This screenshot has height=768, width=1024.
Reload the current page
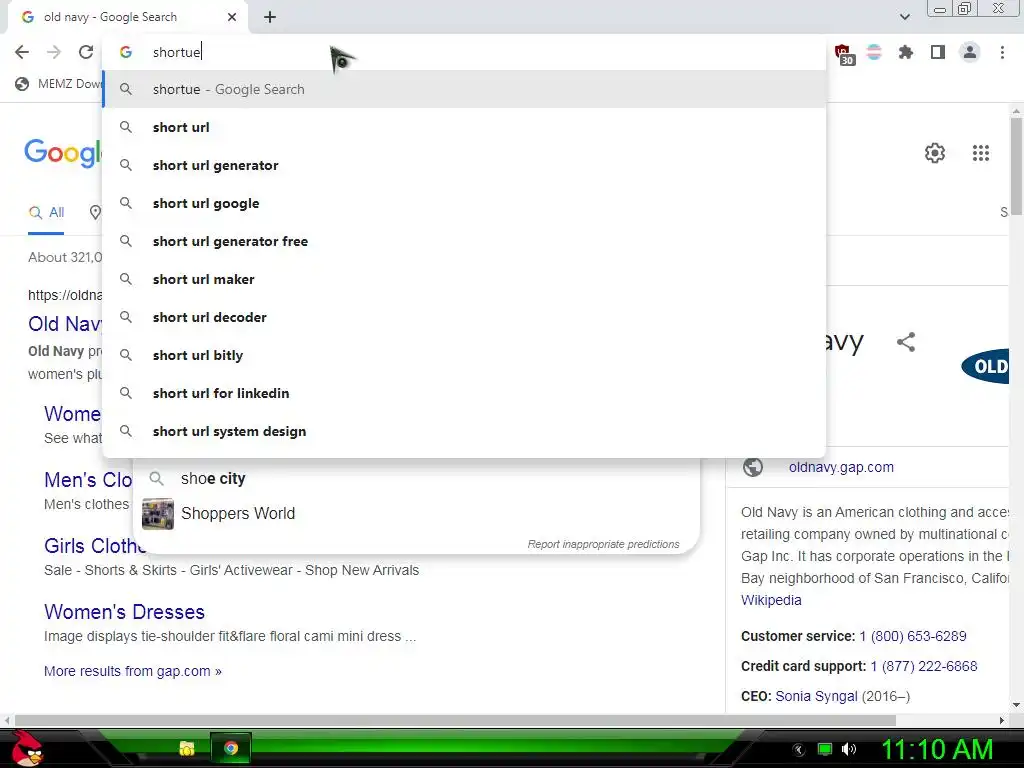(x=86, y=52)
